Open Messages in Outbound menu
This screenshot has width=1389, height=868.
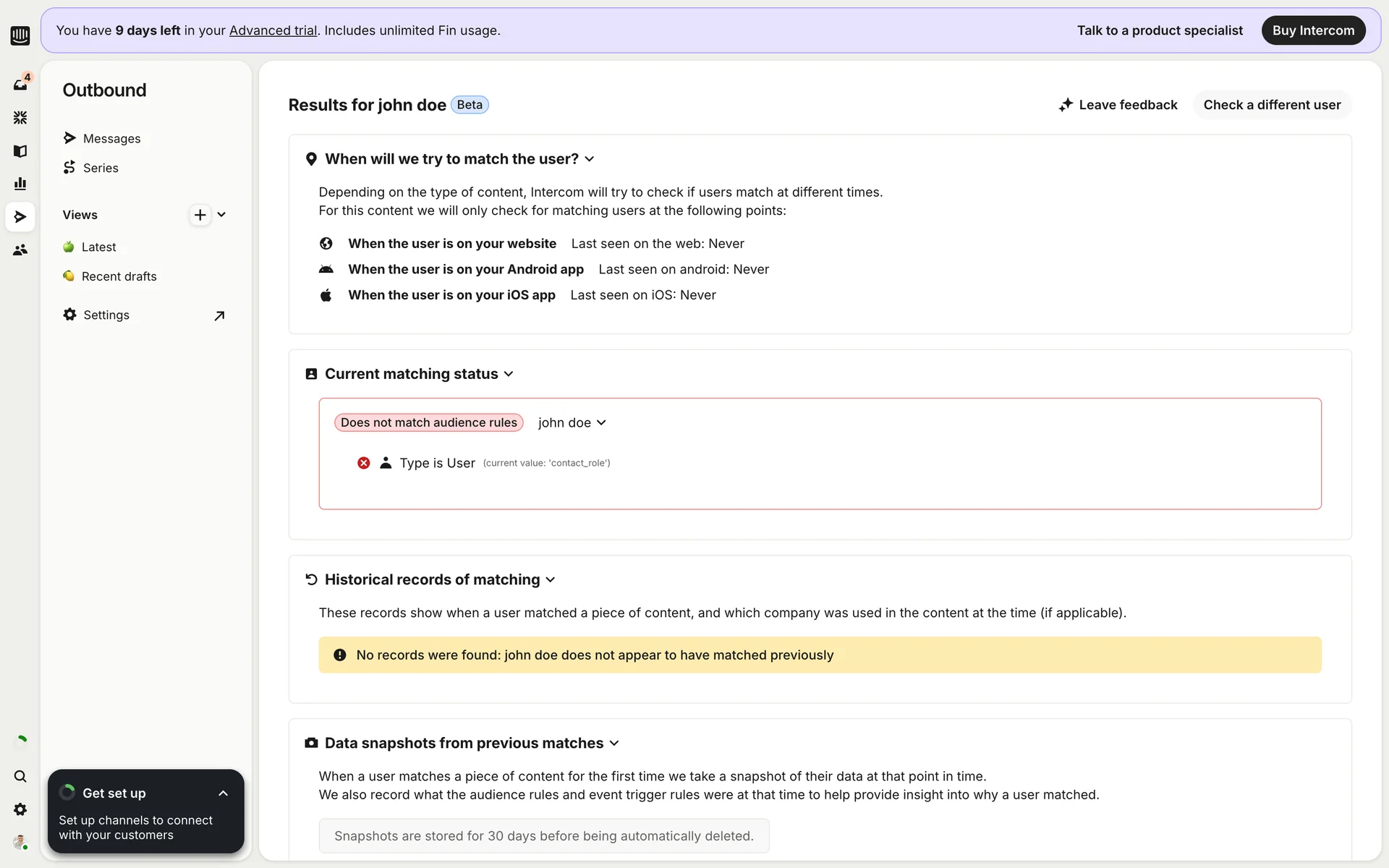click(111, 138)
